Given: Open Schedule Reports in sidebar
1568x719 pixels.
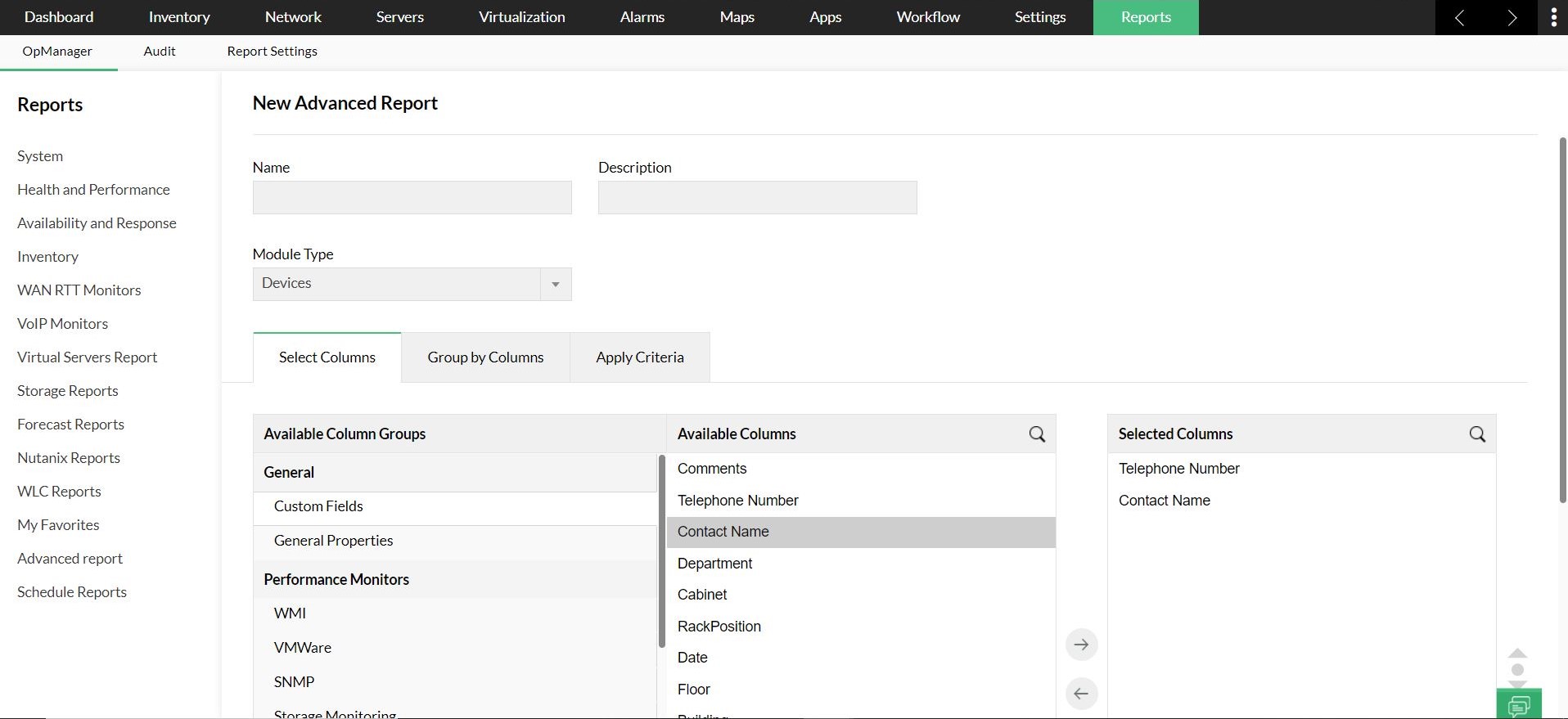Looking at the screenshot, I should 72,592.
